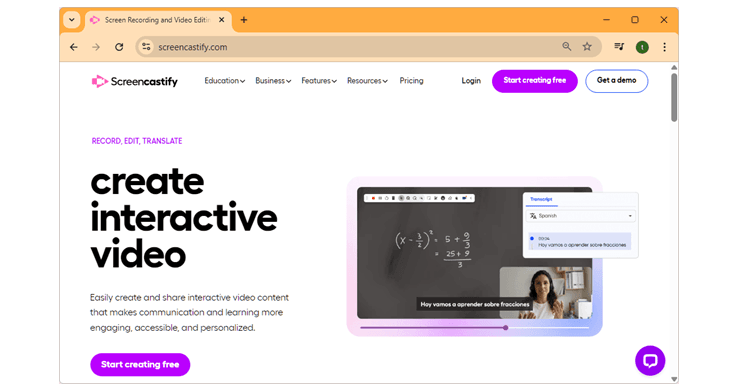The height and width of the screenshot is (390, 730).
Task: Expand the Business menu
Action: click(273, 81)
